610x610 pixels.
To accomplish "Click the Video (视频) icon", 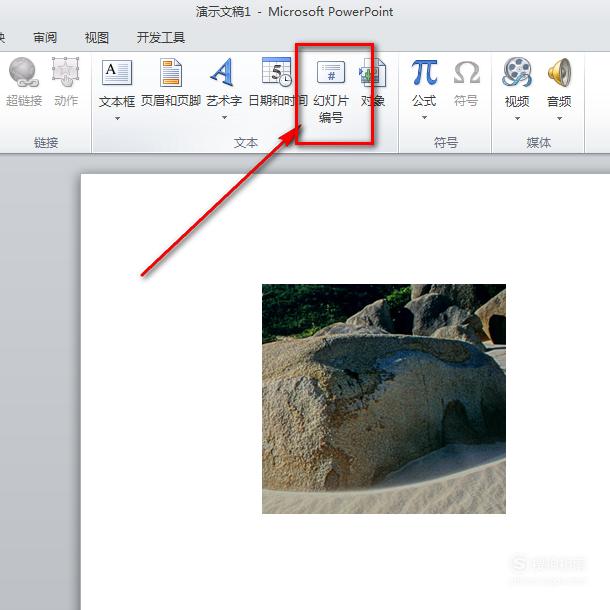I will (517, 72).
